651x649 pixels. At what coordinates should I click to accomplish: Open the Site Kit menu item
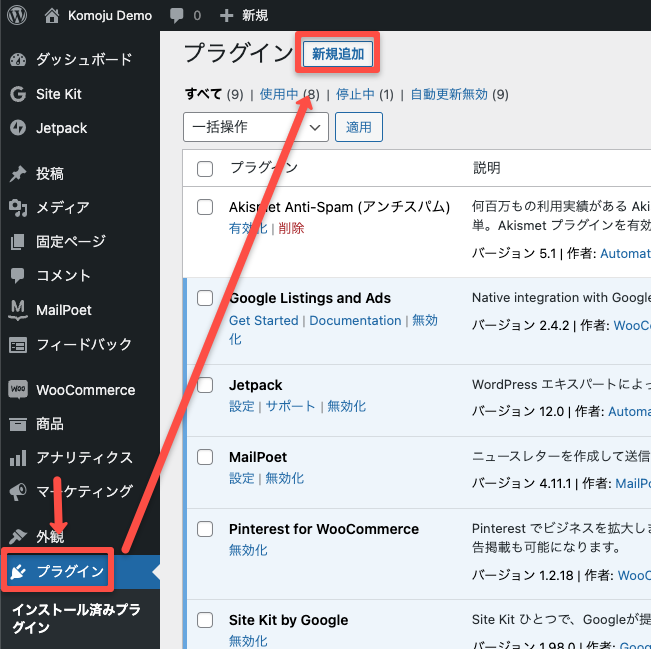point(80,94)
